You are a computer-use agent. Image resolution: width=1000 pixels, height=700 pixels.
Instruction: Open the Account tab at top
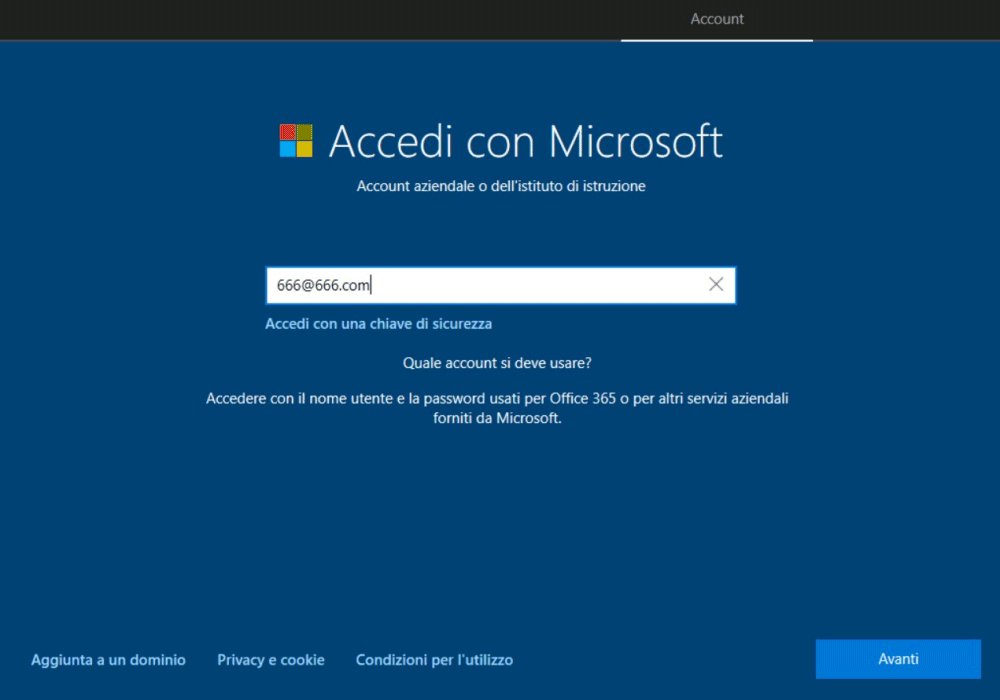(717, 19)
